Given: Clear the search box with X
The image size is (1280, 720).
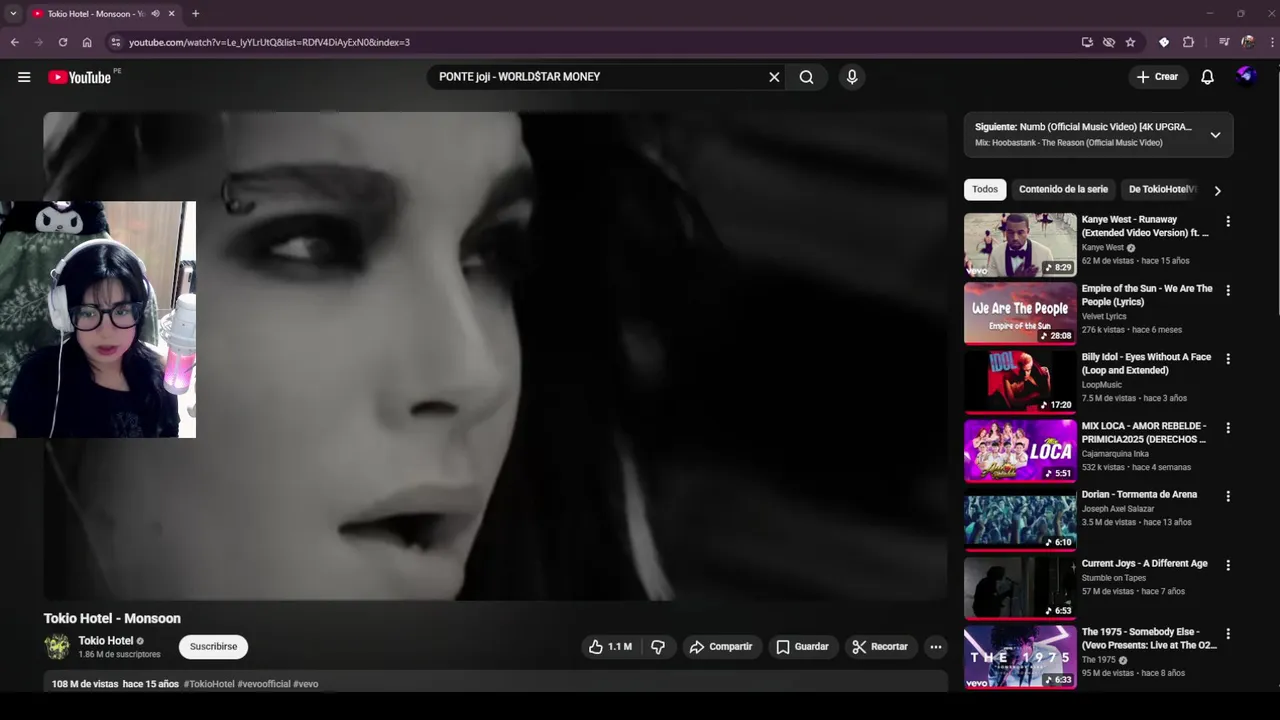Looking at the screenshot, I should tap(774, 77).
